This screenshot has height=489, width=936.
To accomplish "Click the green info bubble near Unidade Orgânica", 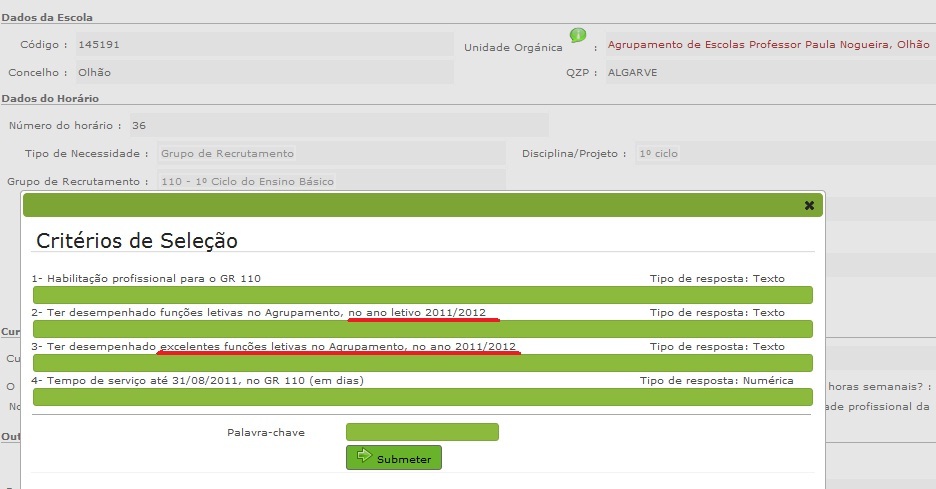I will click(578, 36).
